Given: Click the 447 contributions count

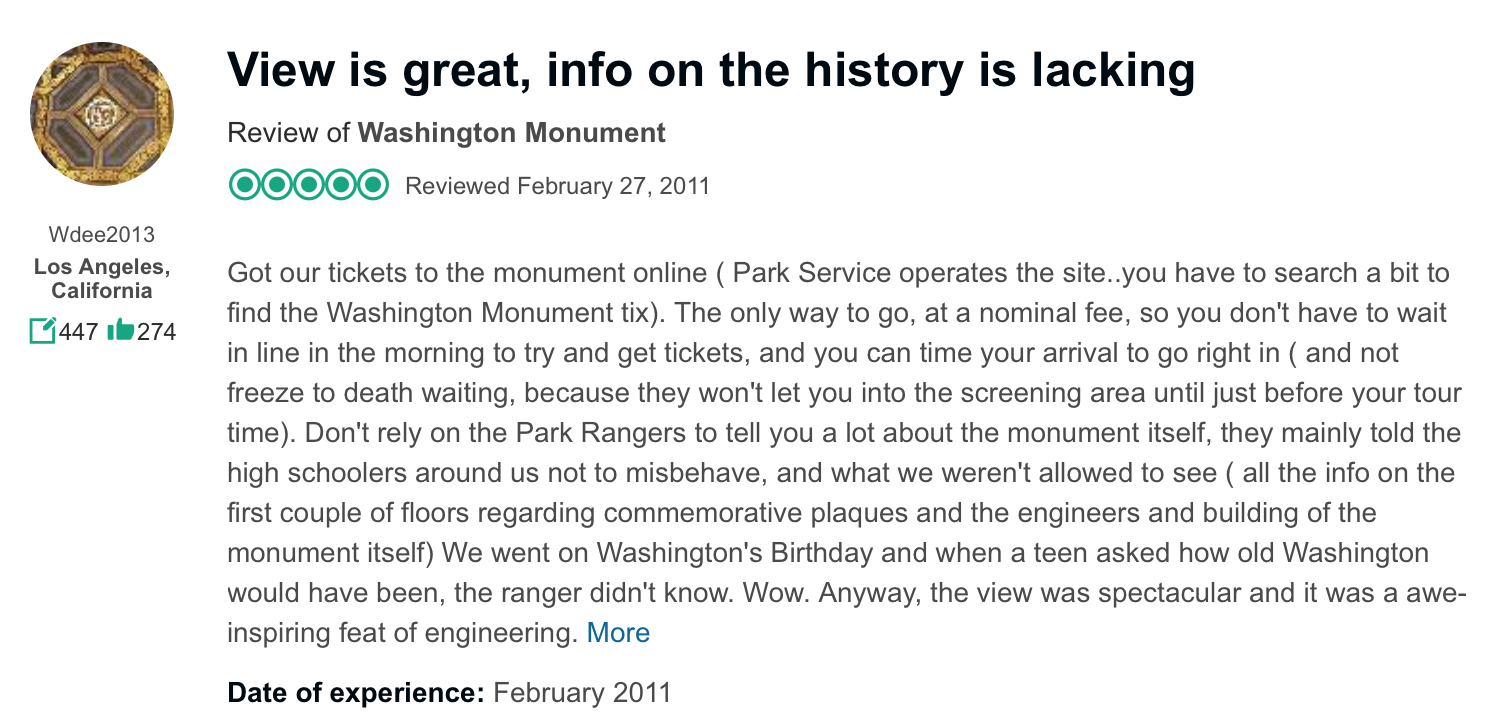Looking at the screenshot, I should click(x=78, y=330).
